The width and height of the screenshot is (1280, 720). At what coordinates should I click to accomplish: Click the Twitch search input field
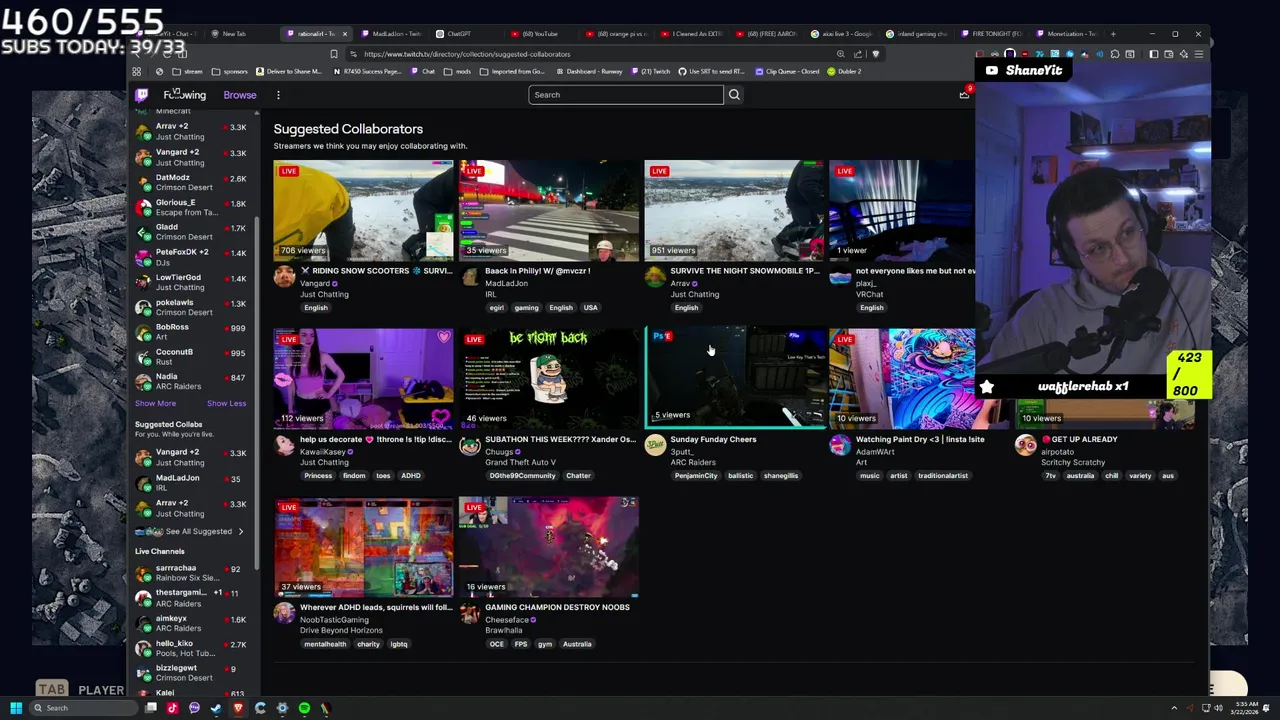(x=625, y=95)
